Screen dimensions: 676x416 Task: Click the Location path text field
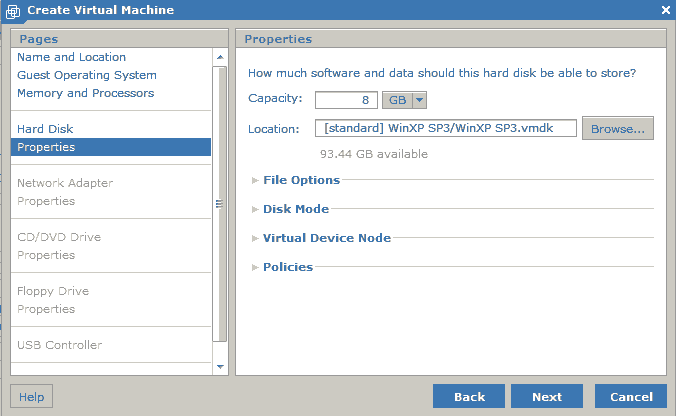(446, 128)
